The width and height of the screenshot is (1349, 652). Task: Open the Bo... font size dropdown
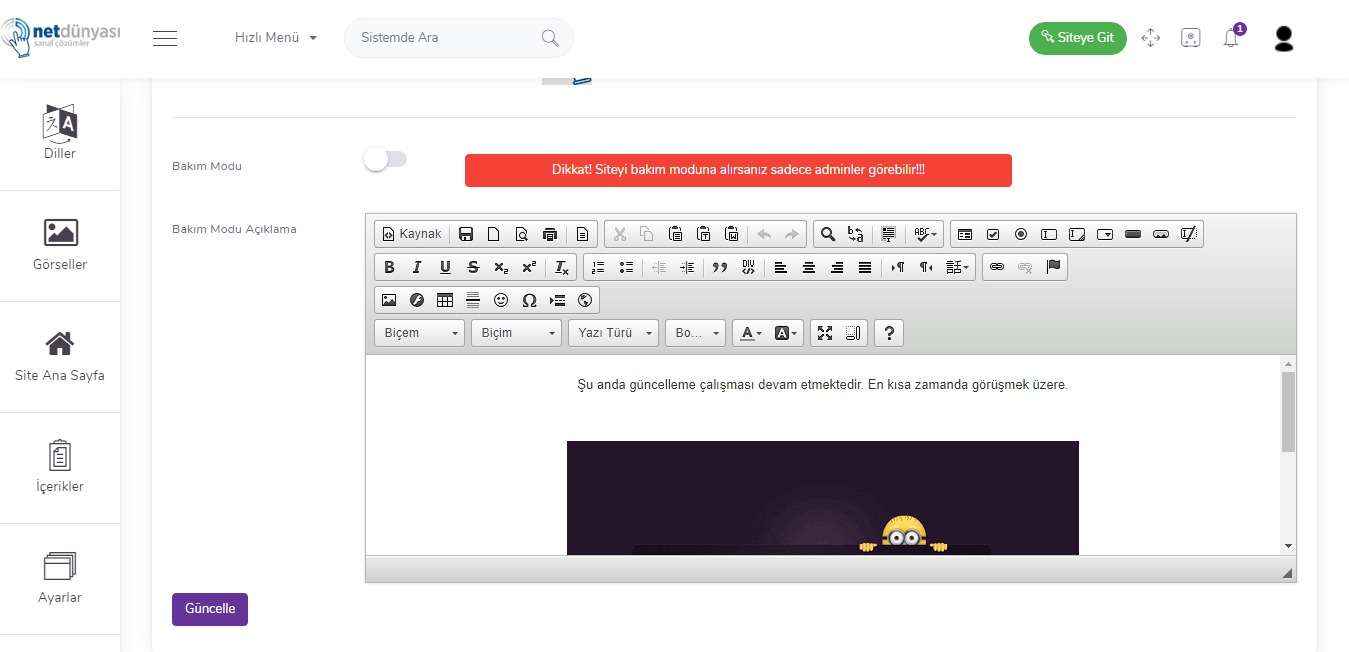point(695,333)
